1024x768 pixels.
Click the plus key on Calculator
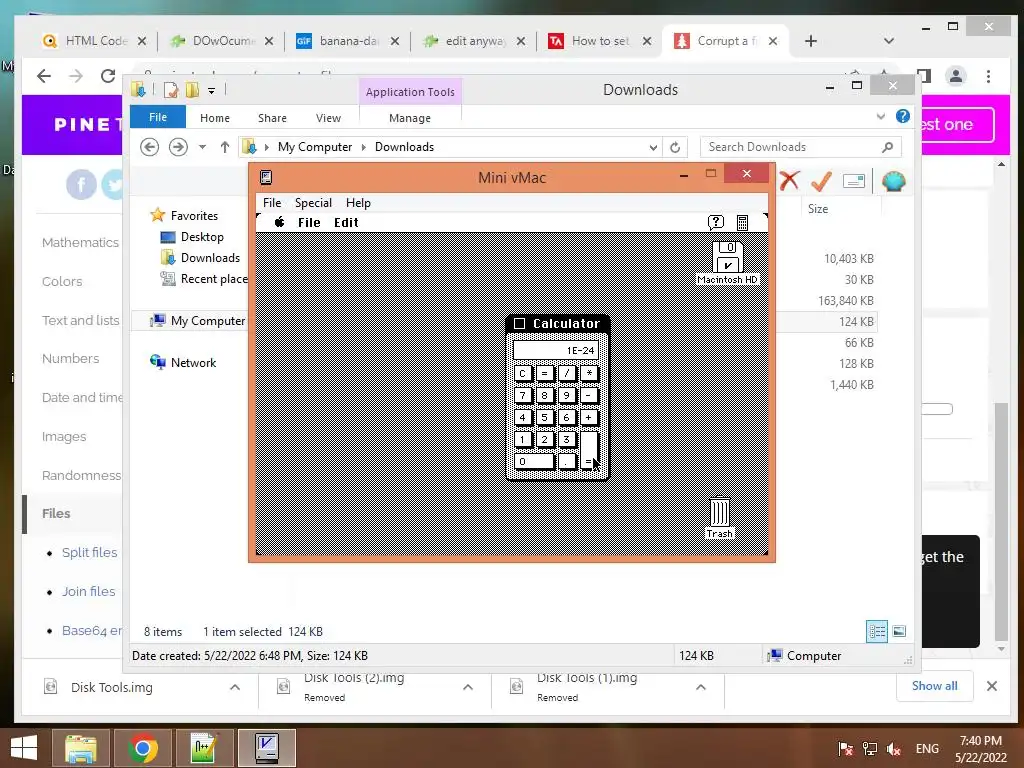(588, 417)
